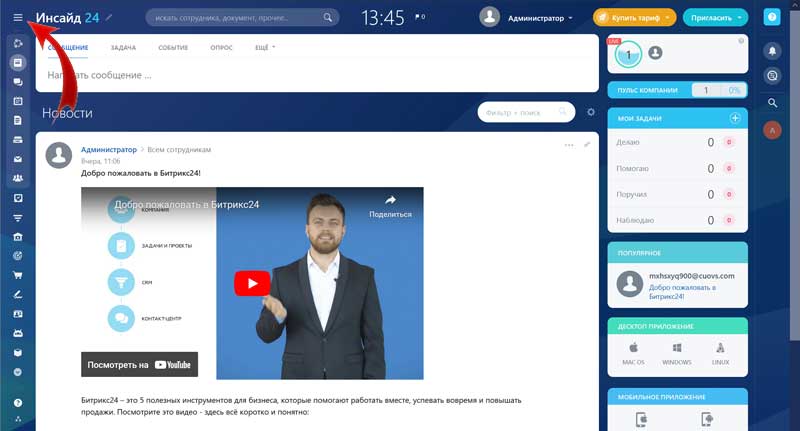The height and width of the screenshot is (431, 800).
Task: Open the sites house icon in sidebar
Action: click(18, 237)
